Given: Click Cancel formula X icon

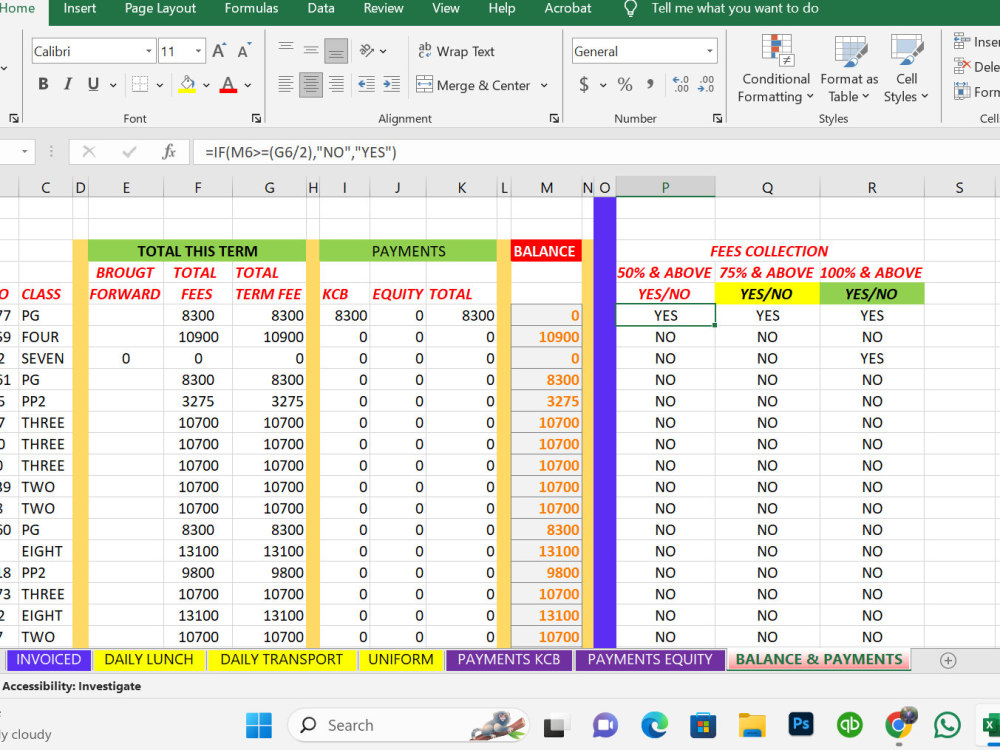Looking at the screenshot, I should [x=89, y=152].
